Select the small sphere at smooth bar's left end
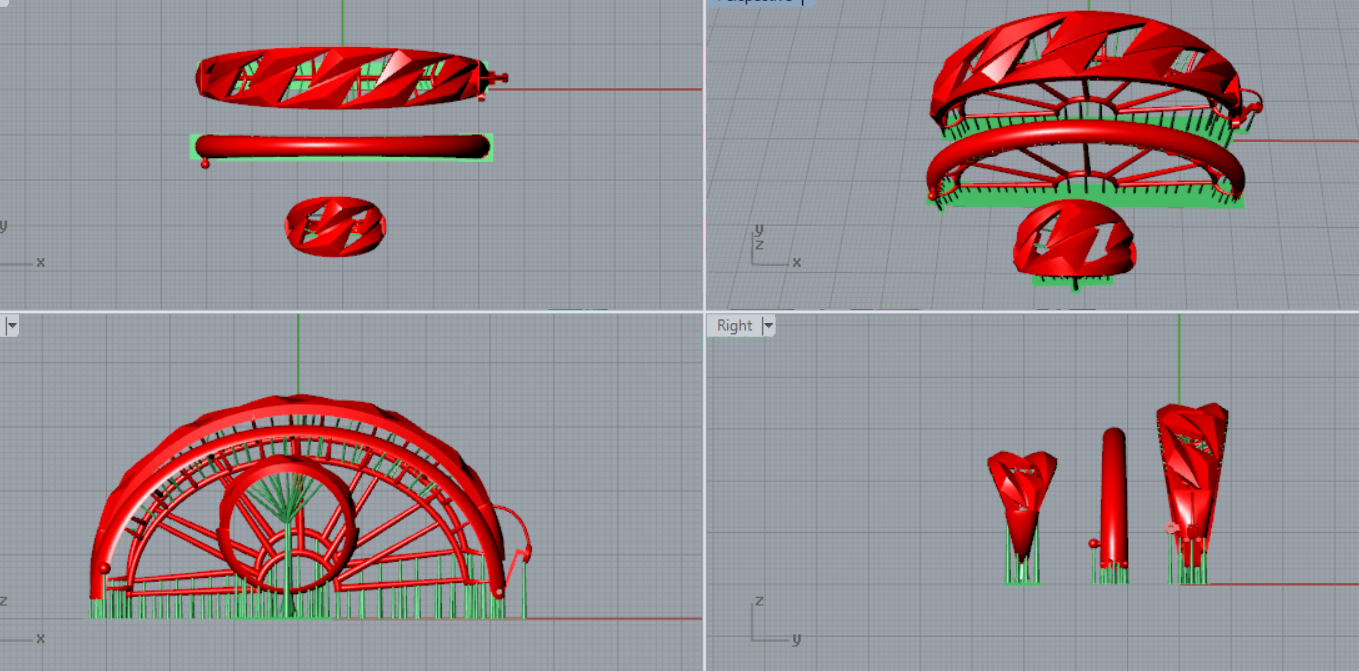The height and width of the screenshot is (671, 1359). pyautogui.click(x=205, y=163)
